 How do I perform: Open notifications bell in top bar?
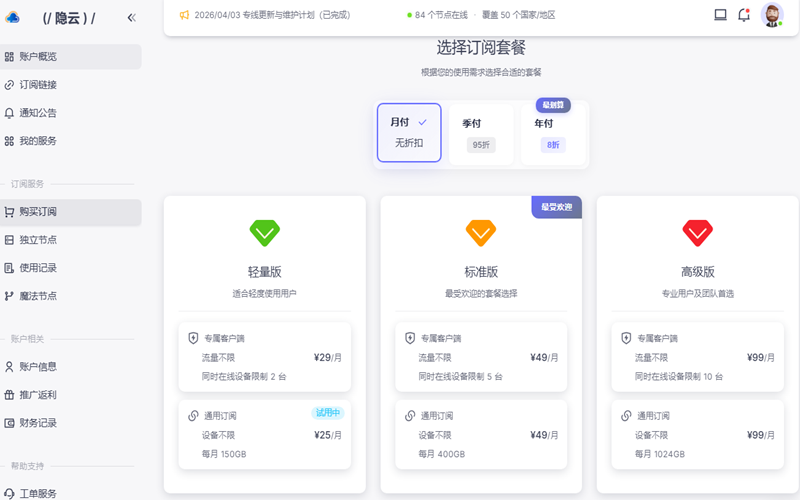click(x=744, y=15)
